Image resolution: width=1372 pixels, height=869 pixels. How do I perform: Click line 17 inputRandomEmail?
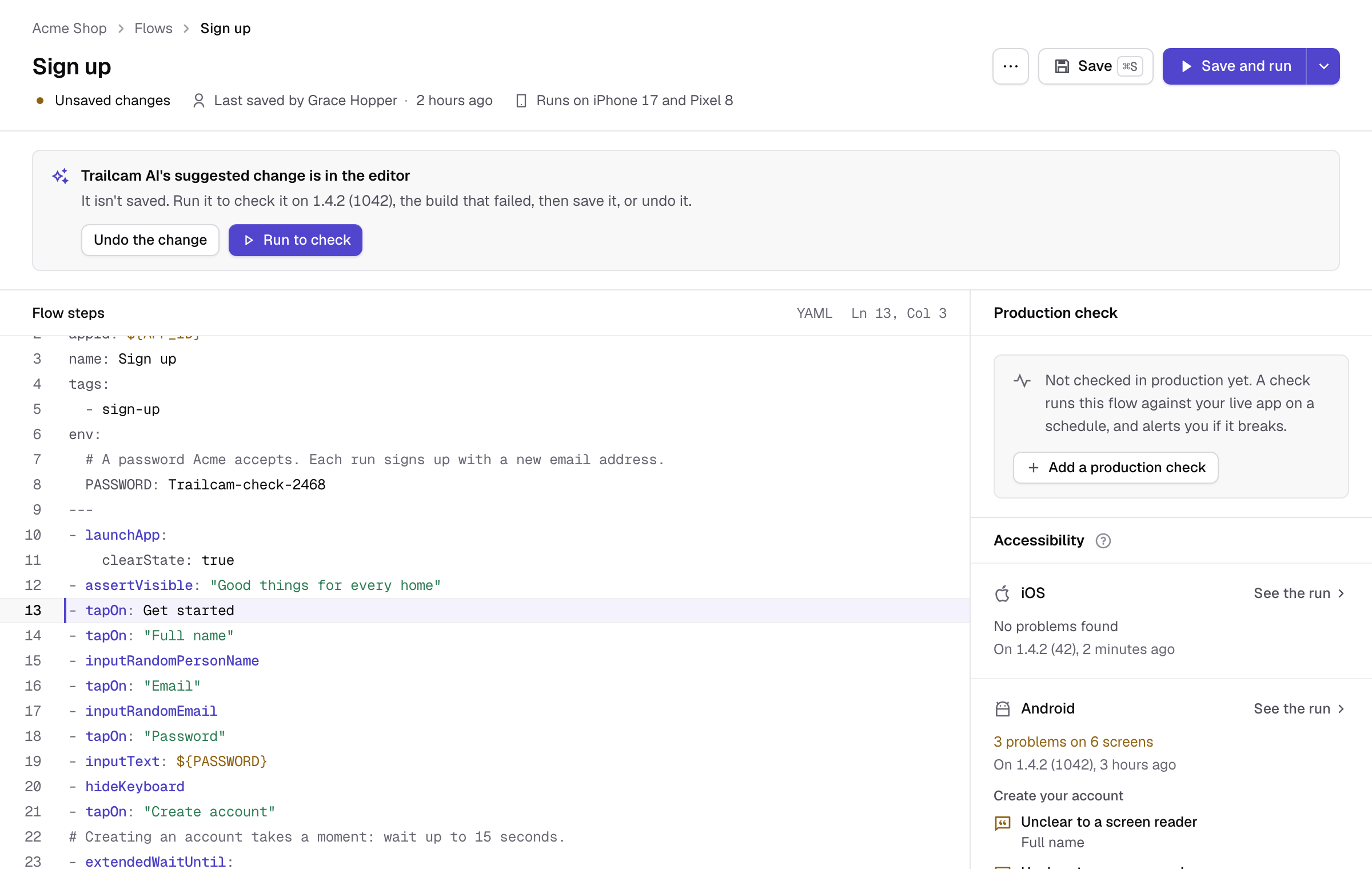click(x=151, y=711)
